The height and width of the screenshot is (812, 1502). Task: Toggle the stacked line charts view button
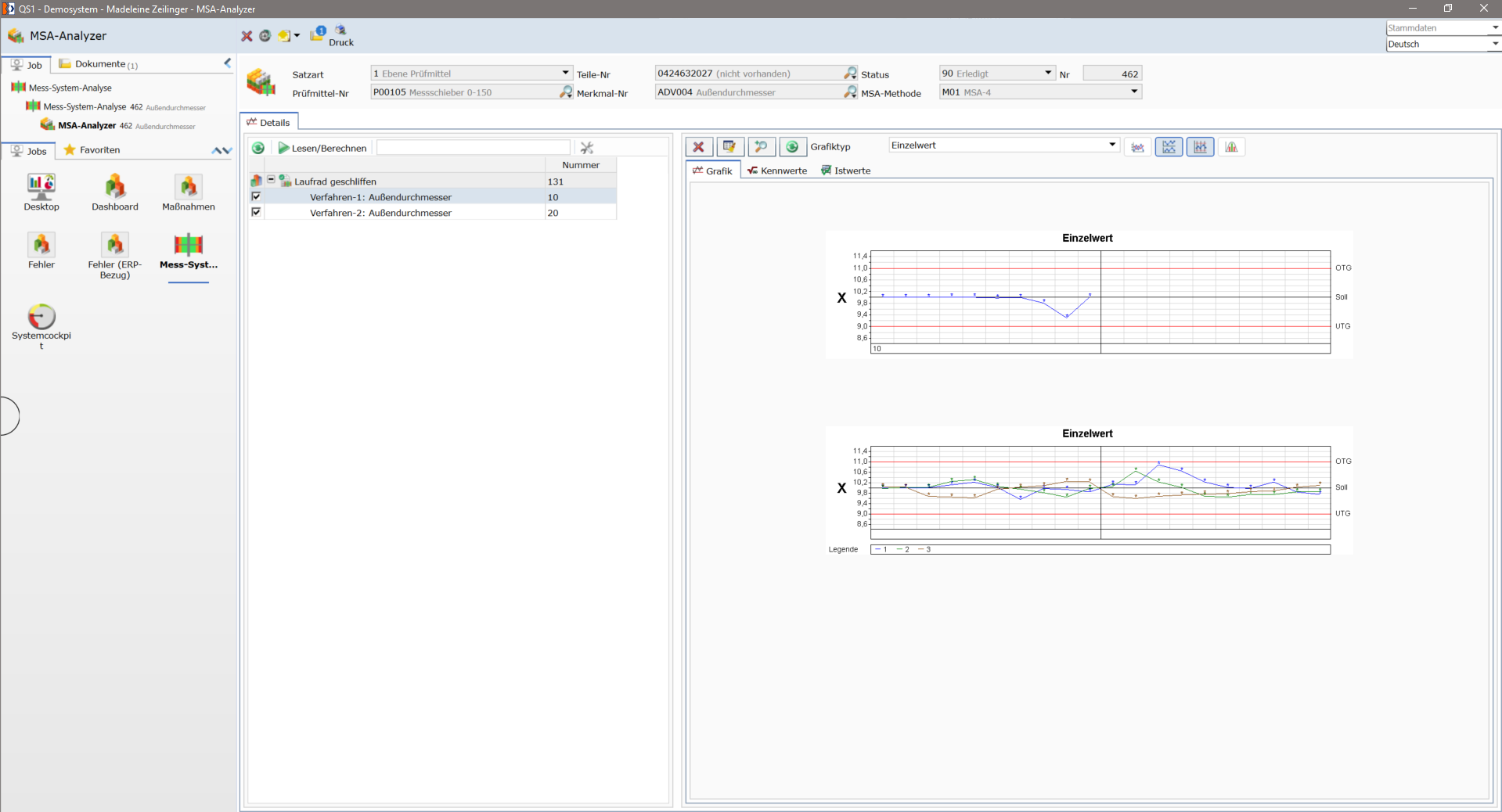(1169, 147)
